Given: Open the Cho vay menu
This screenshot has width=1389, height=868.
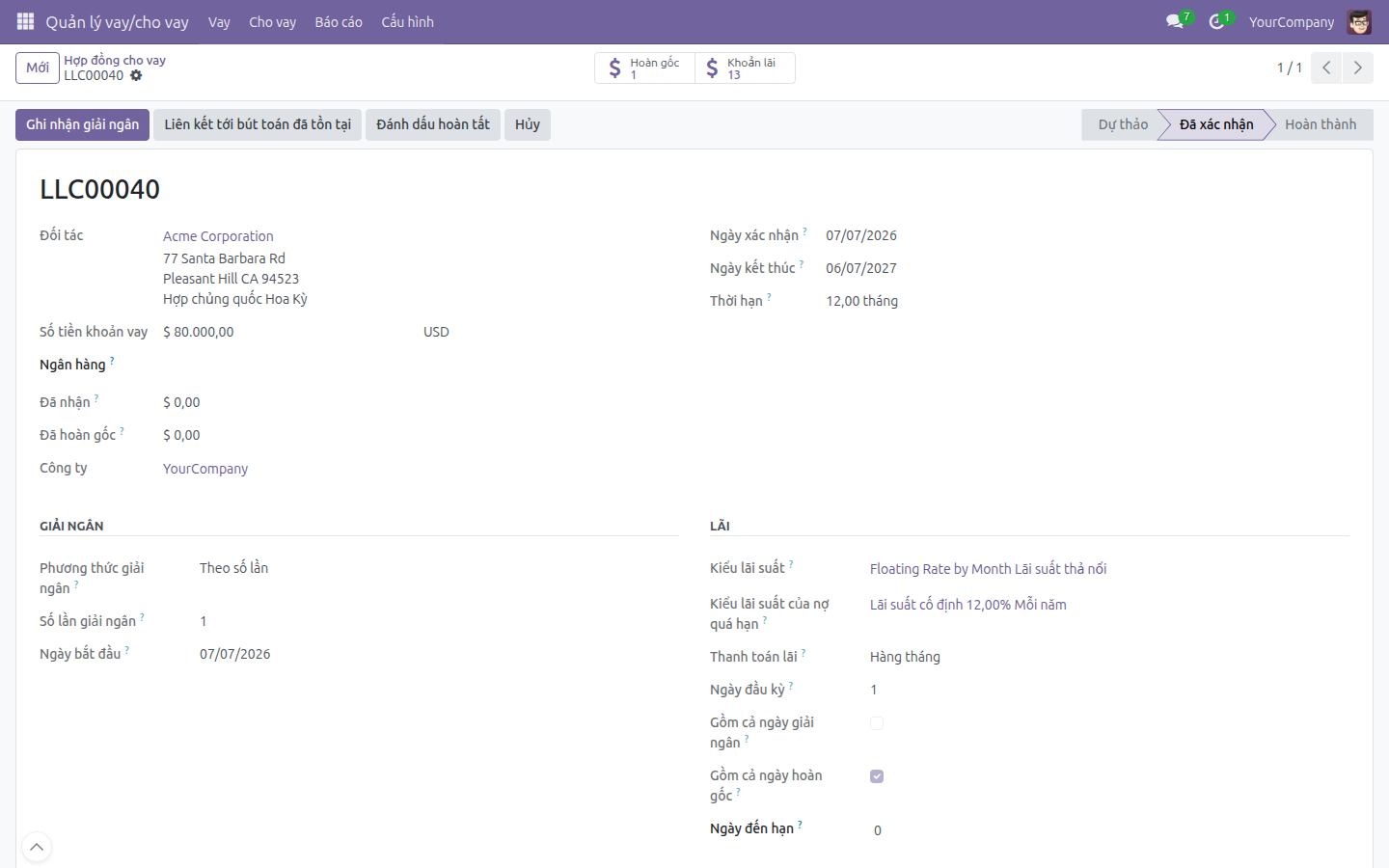Looking at the screenshot, I should (272, 21).
